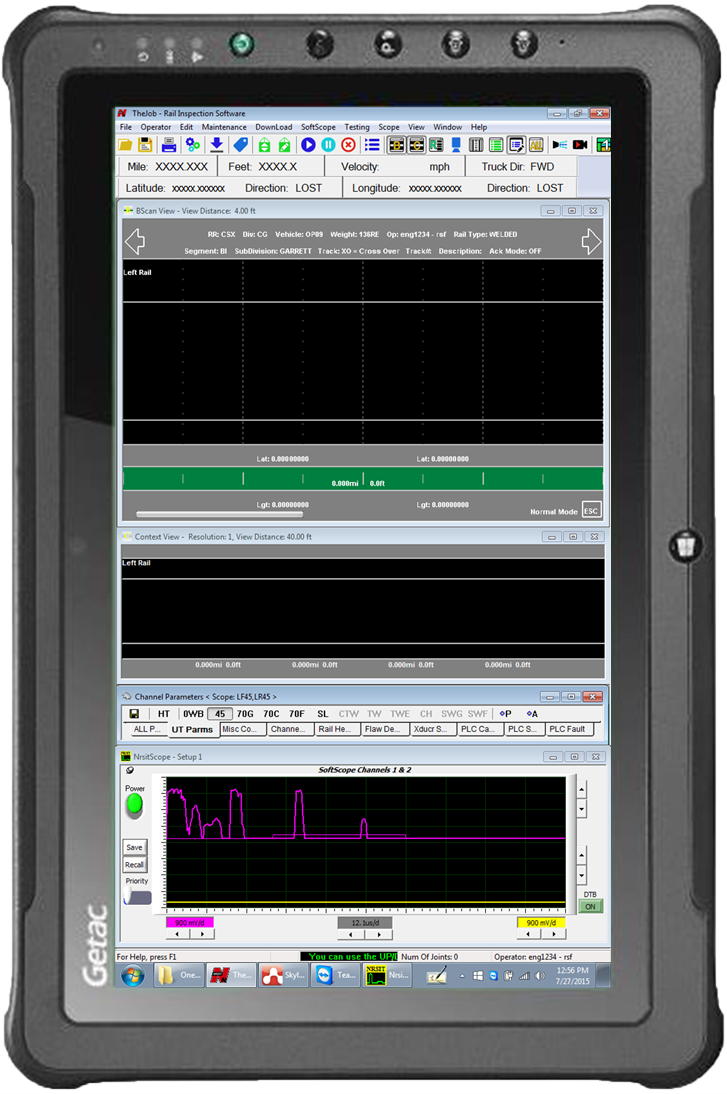This screenshot has height=1094, width=727.
Task: Open the SoftScope menu
Action: [318, 127]
